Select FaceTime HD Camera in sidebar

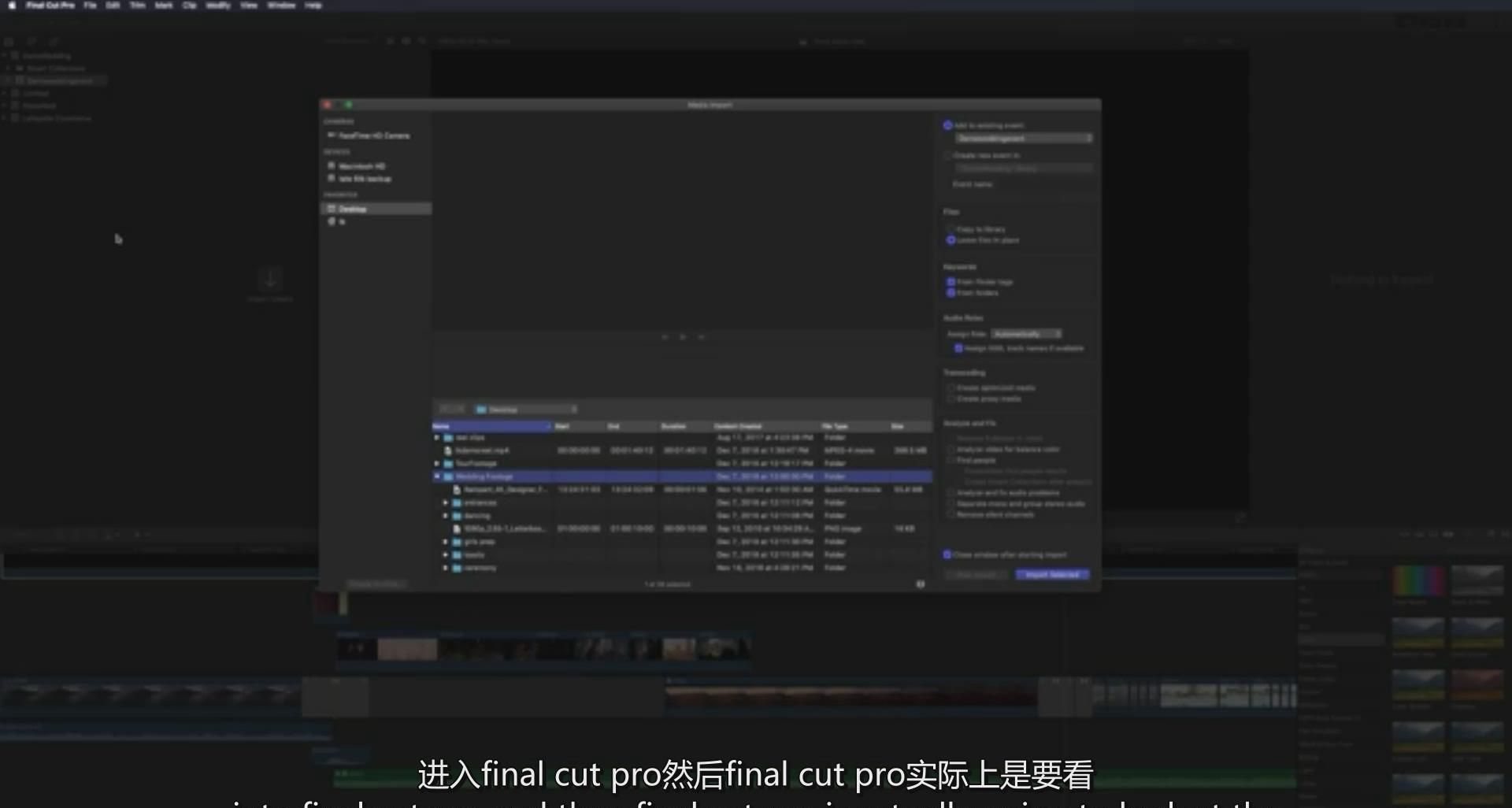(373, 136)
